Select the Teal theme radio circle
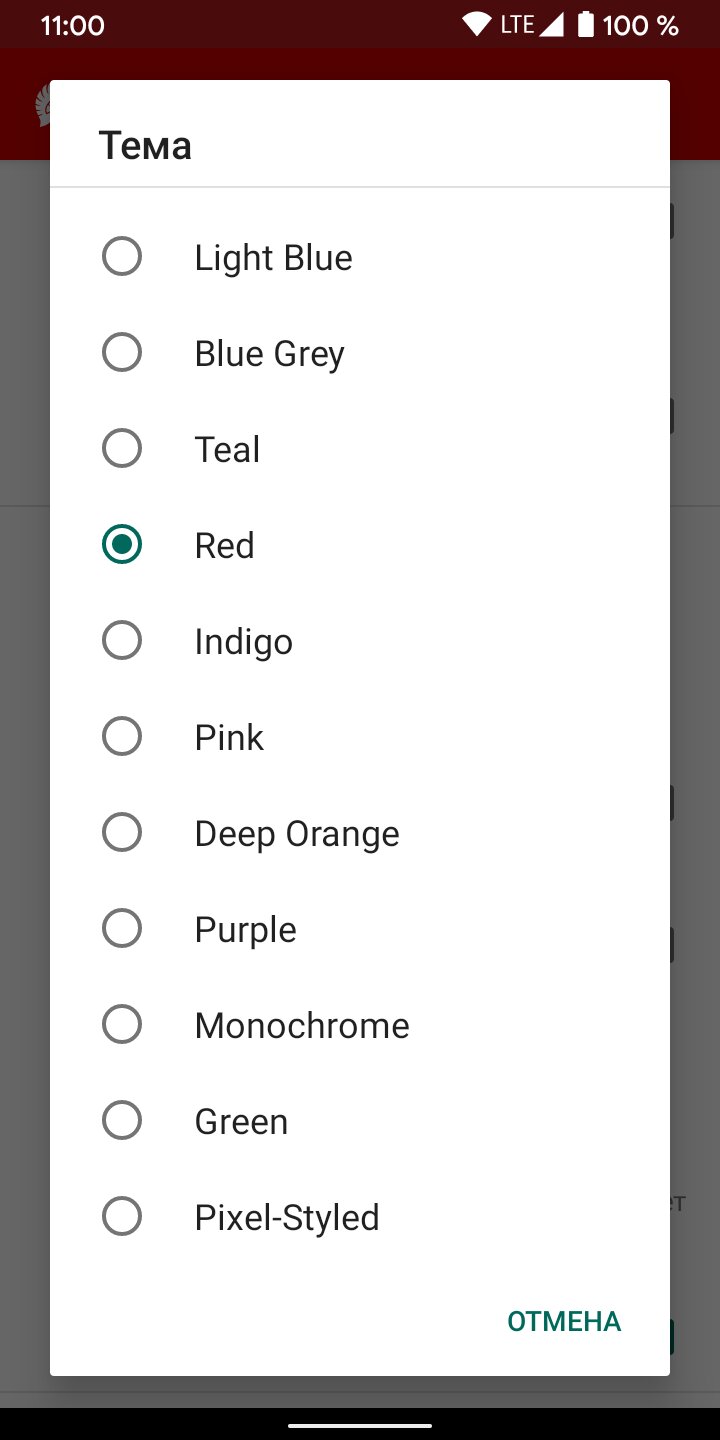This screenshot has width=720, height=1440. pos(122,449)
